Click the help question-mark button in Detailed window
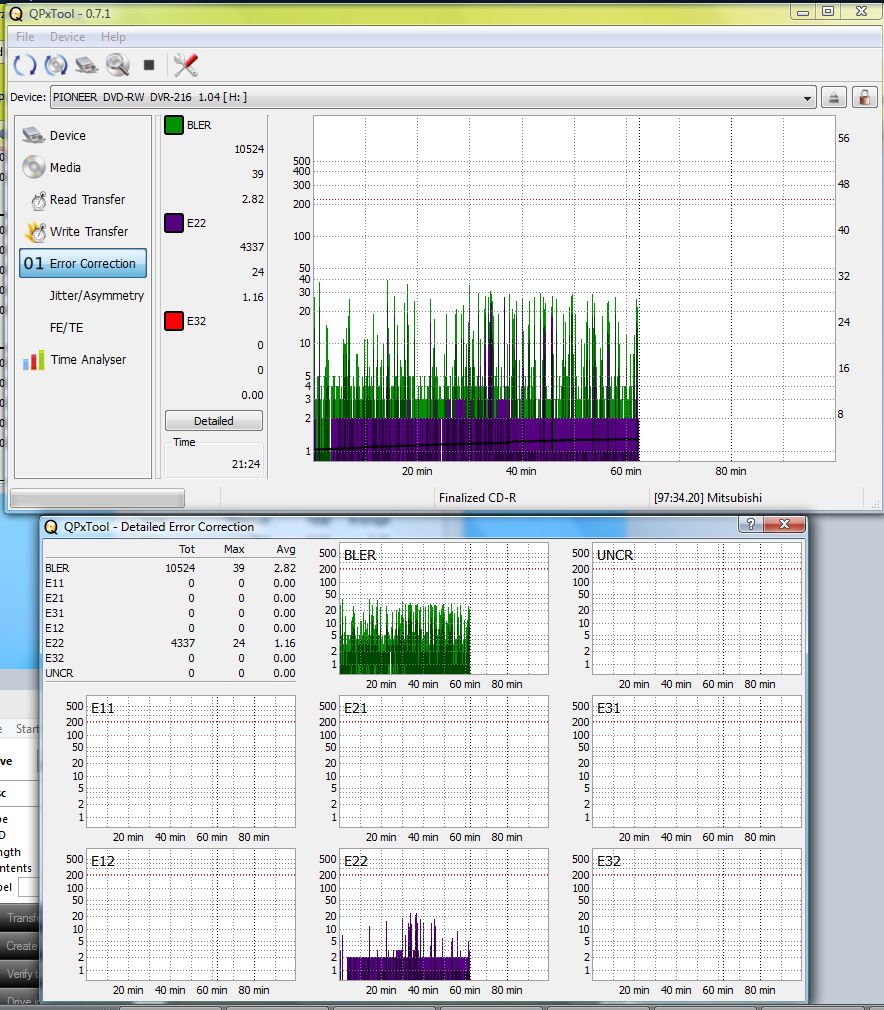Image resolution: width=884 pixels, height=1010 pixels. click(x=750, y=524)
